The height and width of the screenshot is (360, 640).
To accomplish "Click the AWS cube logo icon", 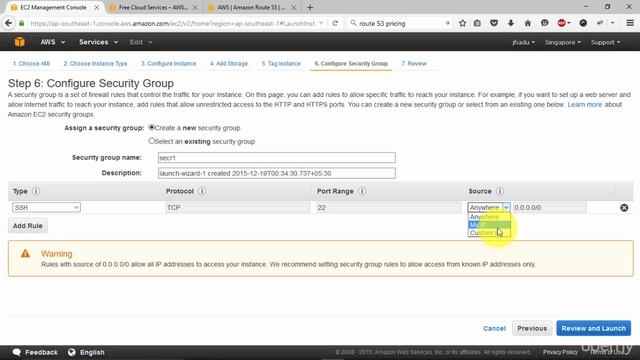I will [19, 42].
